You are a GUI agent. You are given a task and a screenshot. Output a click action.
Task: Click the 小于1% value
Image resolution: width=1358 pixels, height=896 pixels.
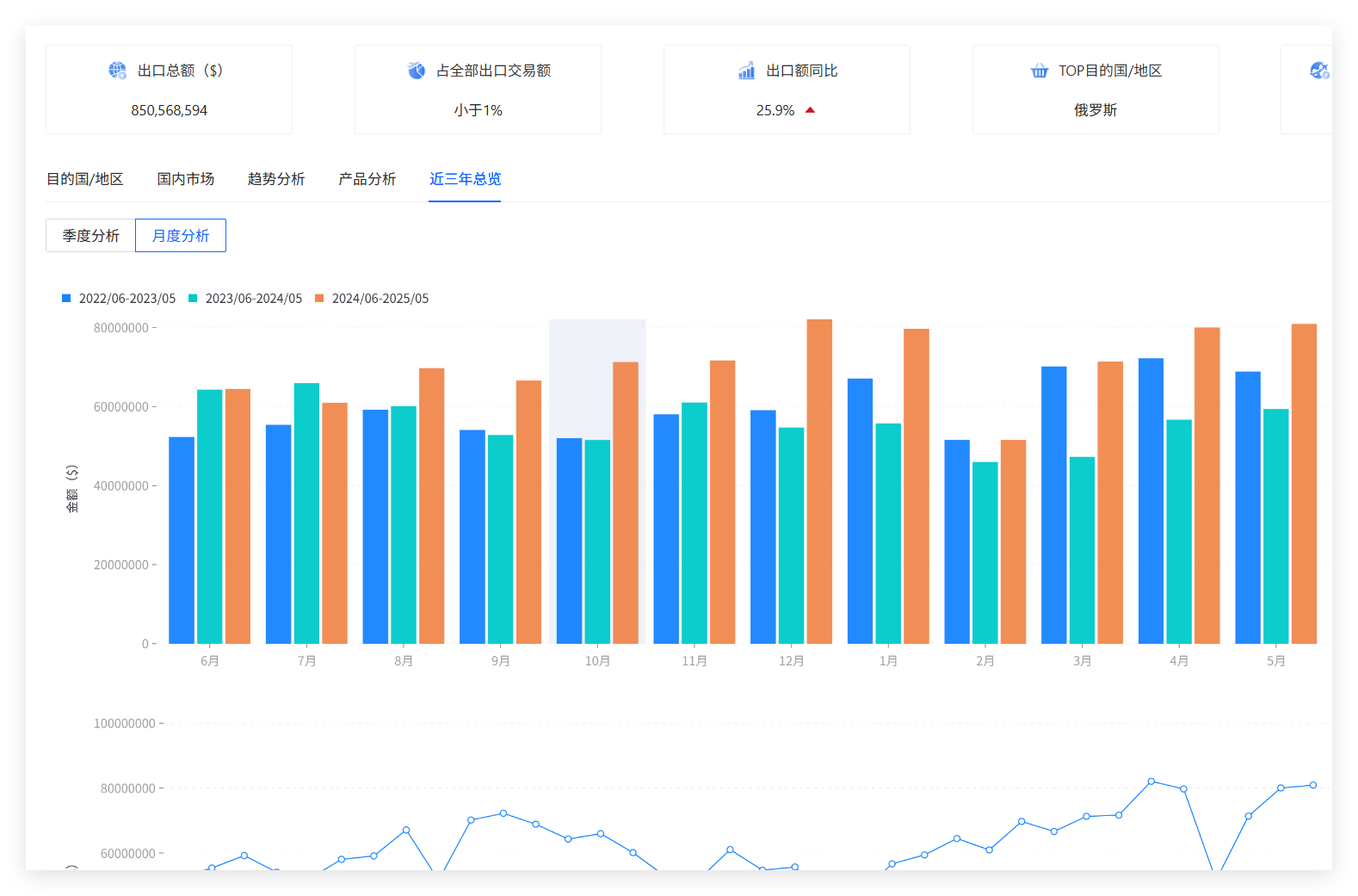(478, 110)
